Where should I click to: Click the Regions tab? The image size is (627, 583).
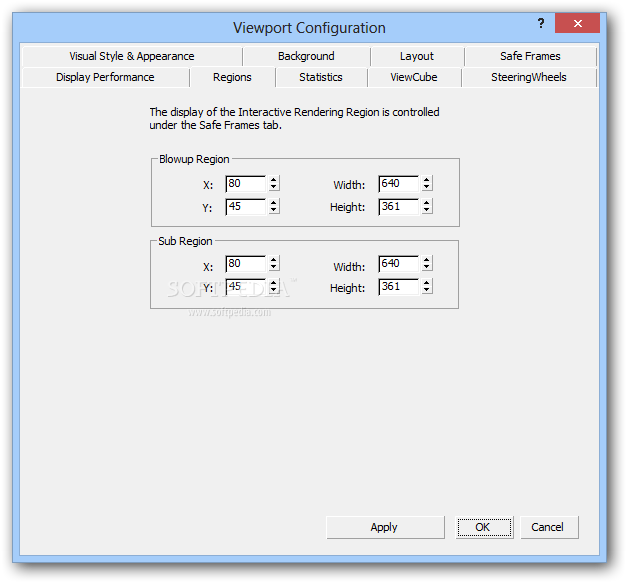pyautogui.click(x=232, y=77)
